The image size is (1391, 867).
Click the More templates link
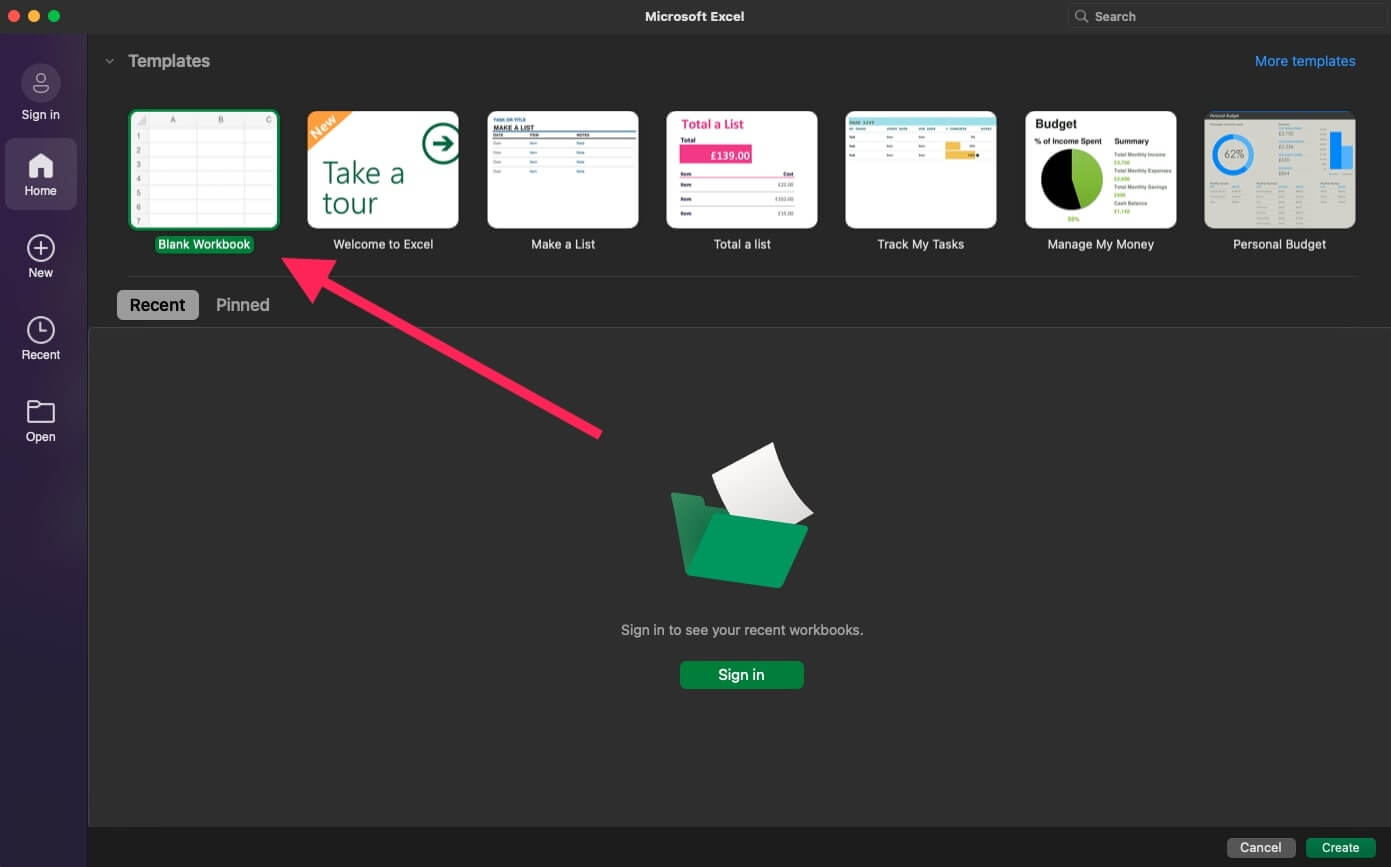tap(1305, 61)
